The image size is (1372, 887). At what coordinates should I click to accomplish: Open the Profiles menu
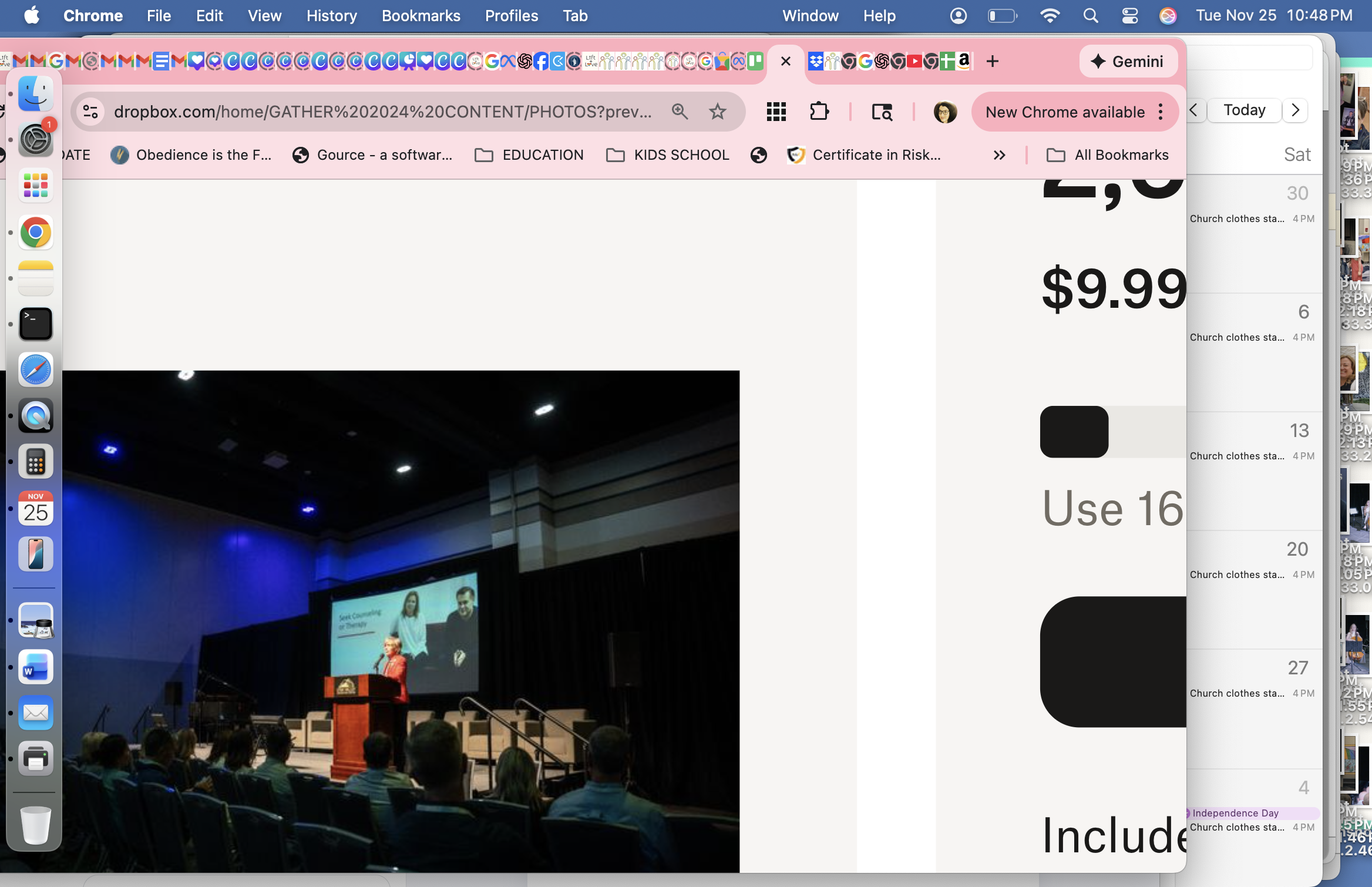[512, 16]
